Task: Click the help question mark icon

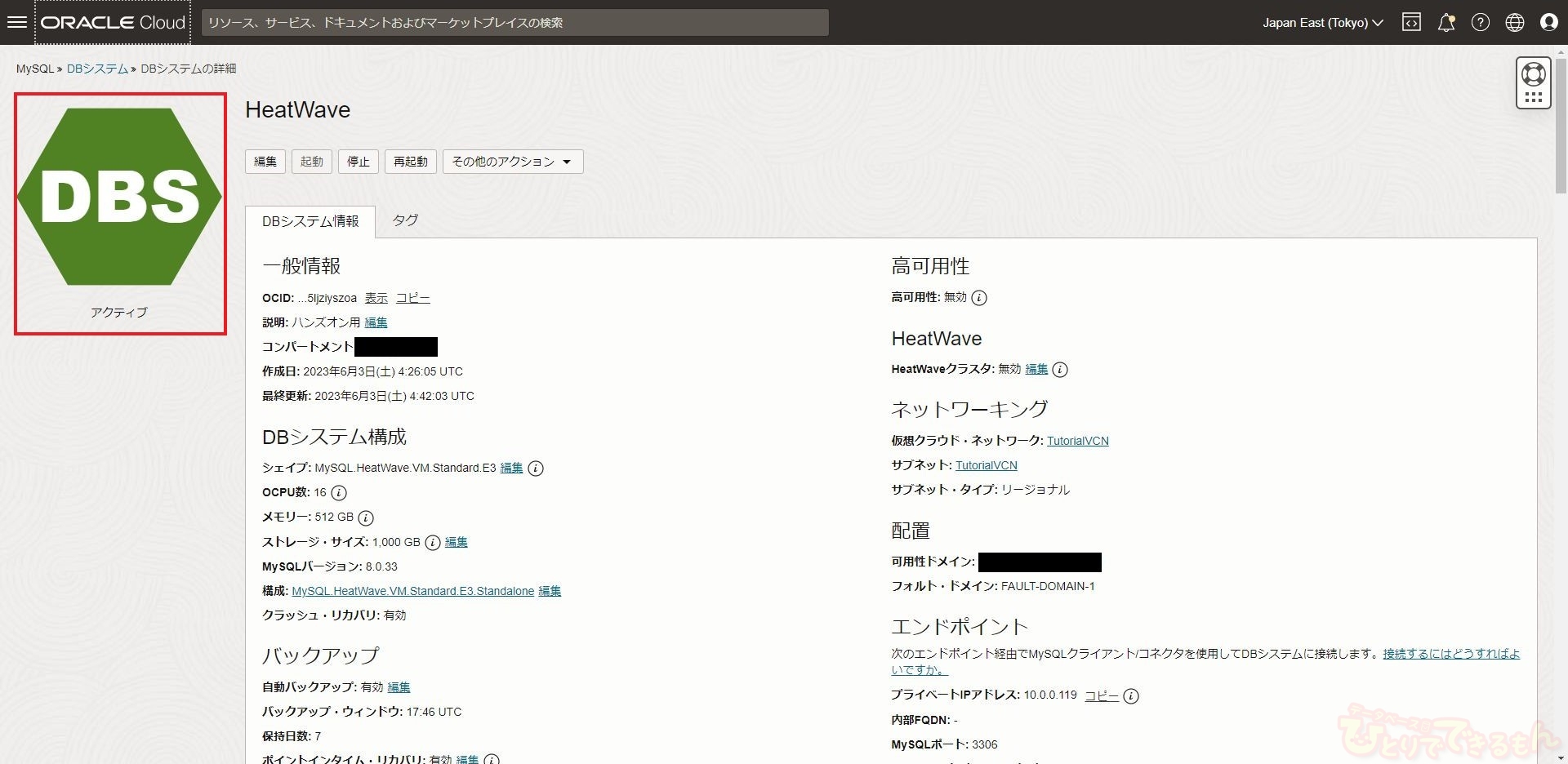Action: click(x=1480, y=22)
